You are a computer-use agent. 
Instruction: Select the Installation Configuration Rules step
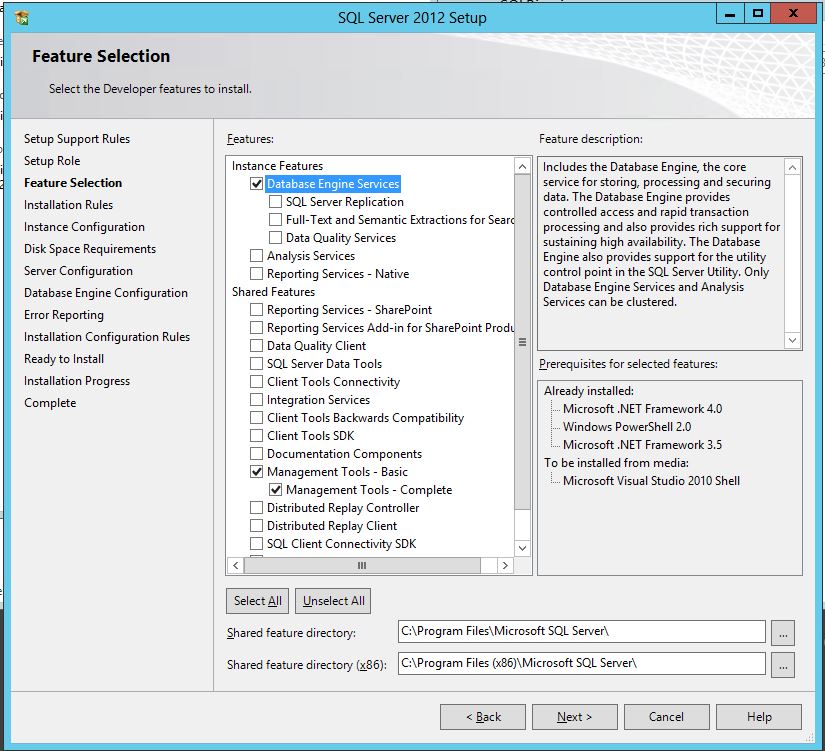point(107,337)
